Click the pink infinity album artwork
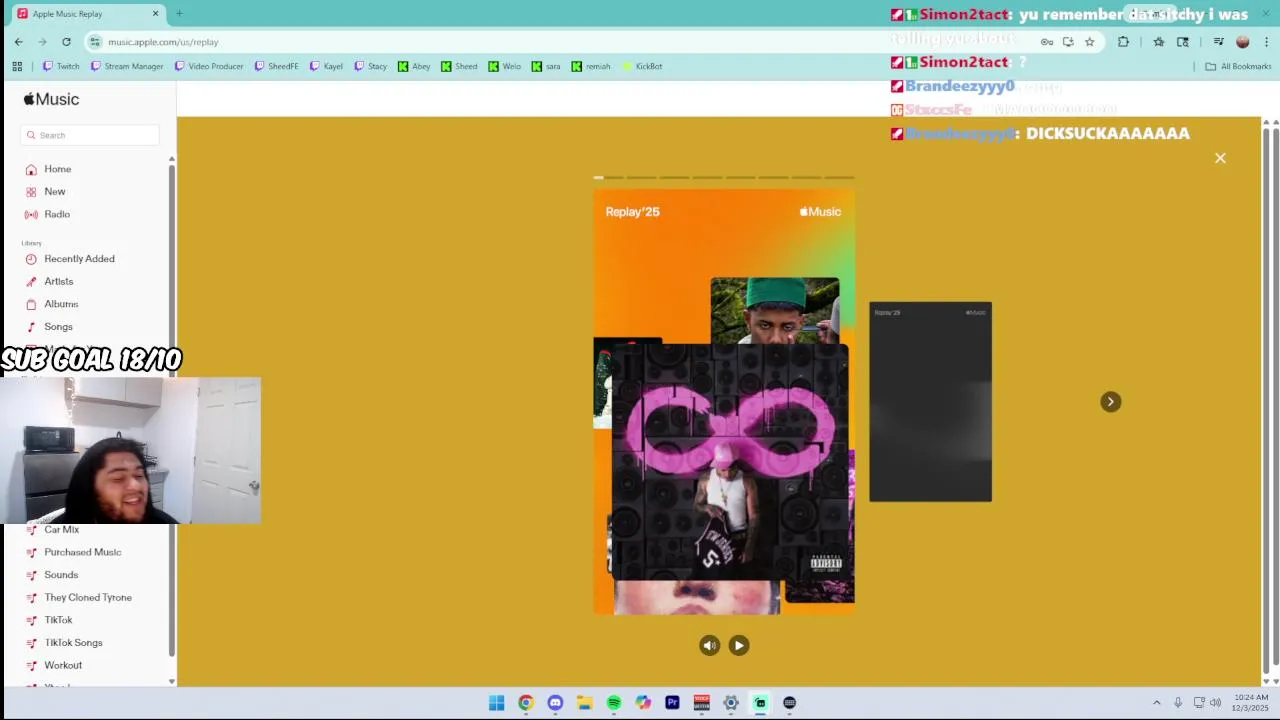Screen dimensions: 1280x720 tap(730, 462)
